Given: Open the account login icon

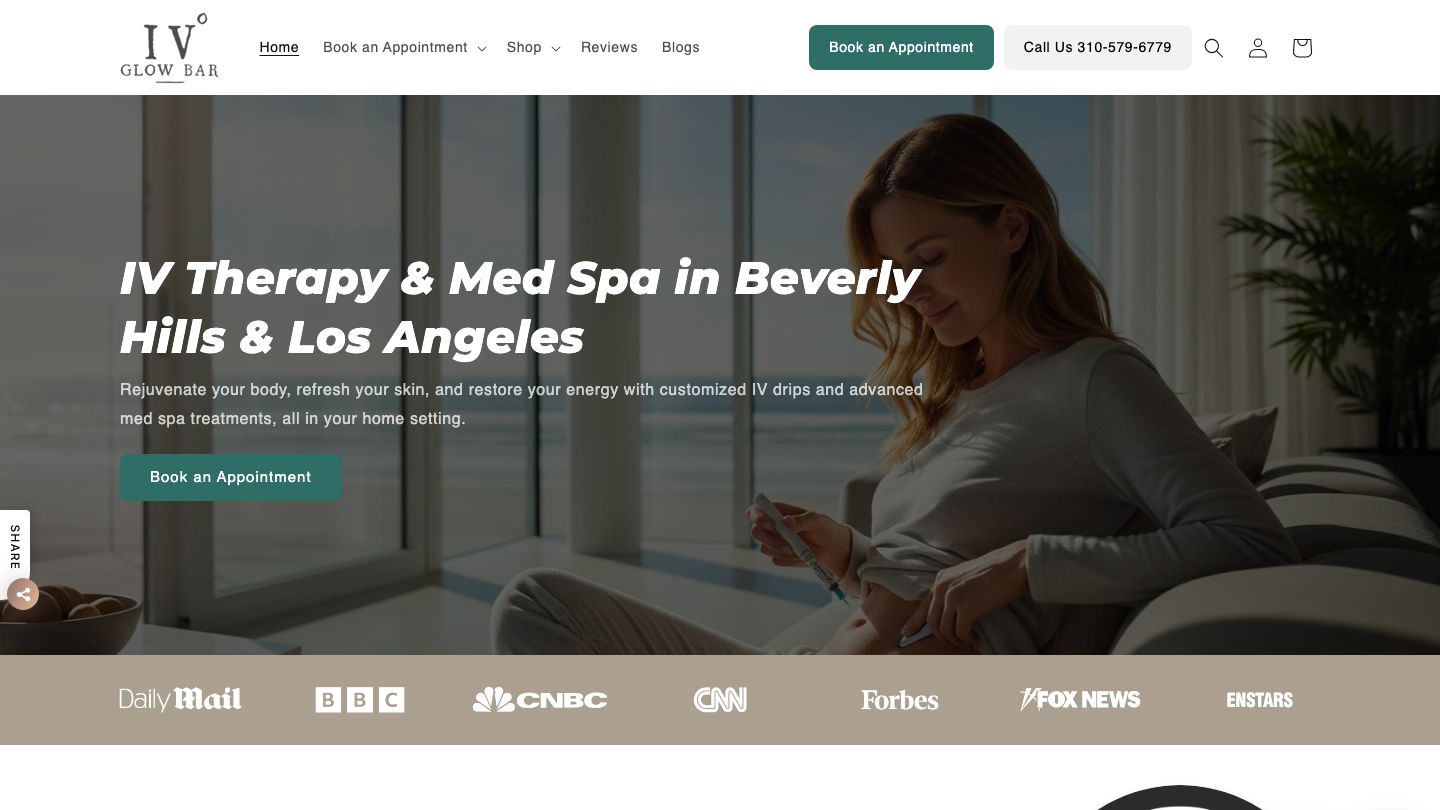Looking at the screenshot, I should [1258, 48].
